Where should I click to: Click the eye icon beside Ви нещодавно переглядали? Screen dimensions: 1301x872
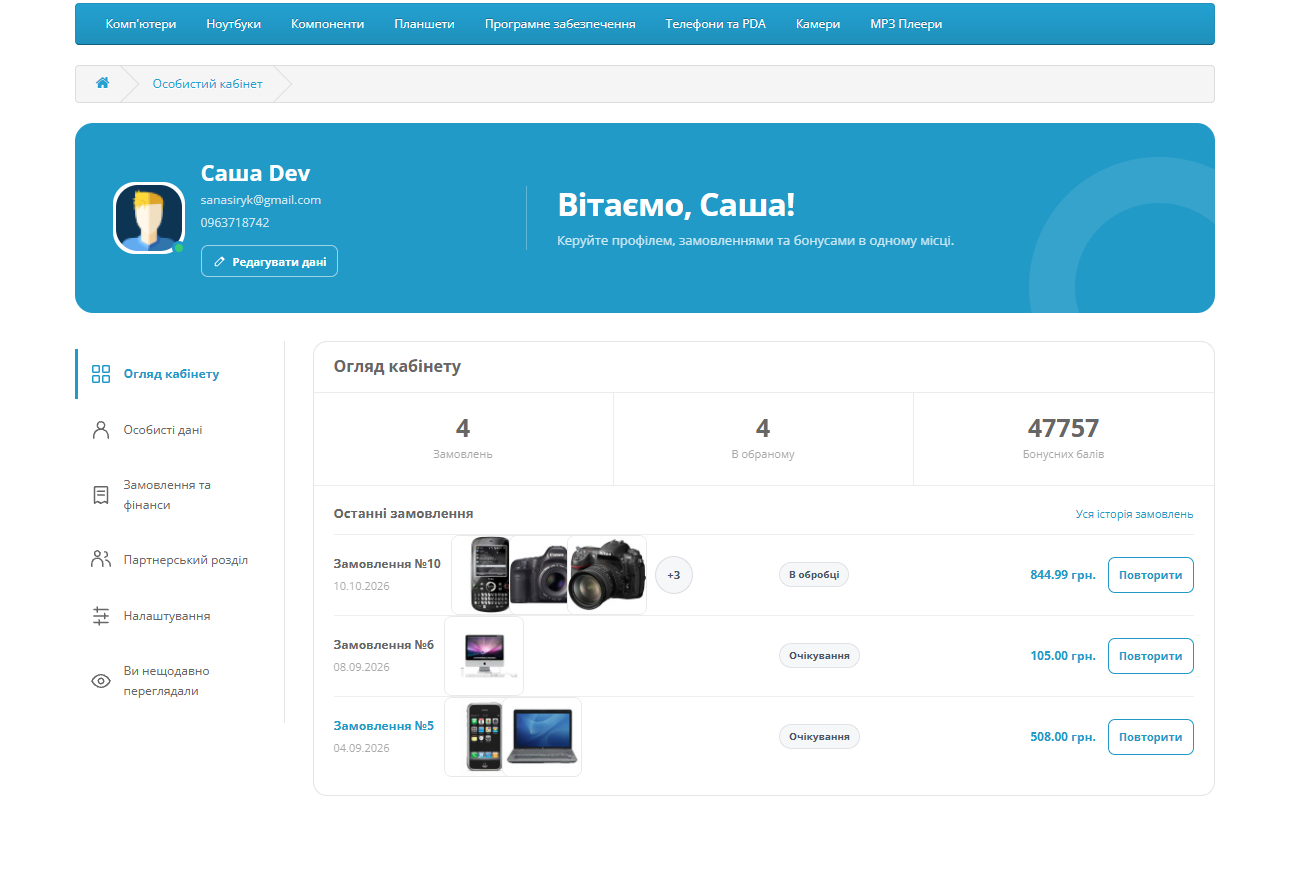click(x=101, y=681)
